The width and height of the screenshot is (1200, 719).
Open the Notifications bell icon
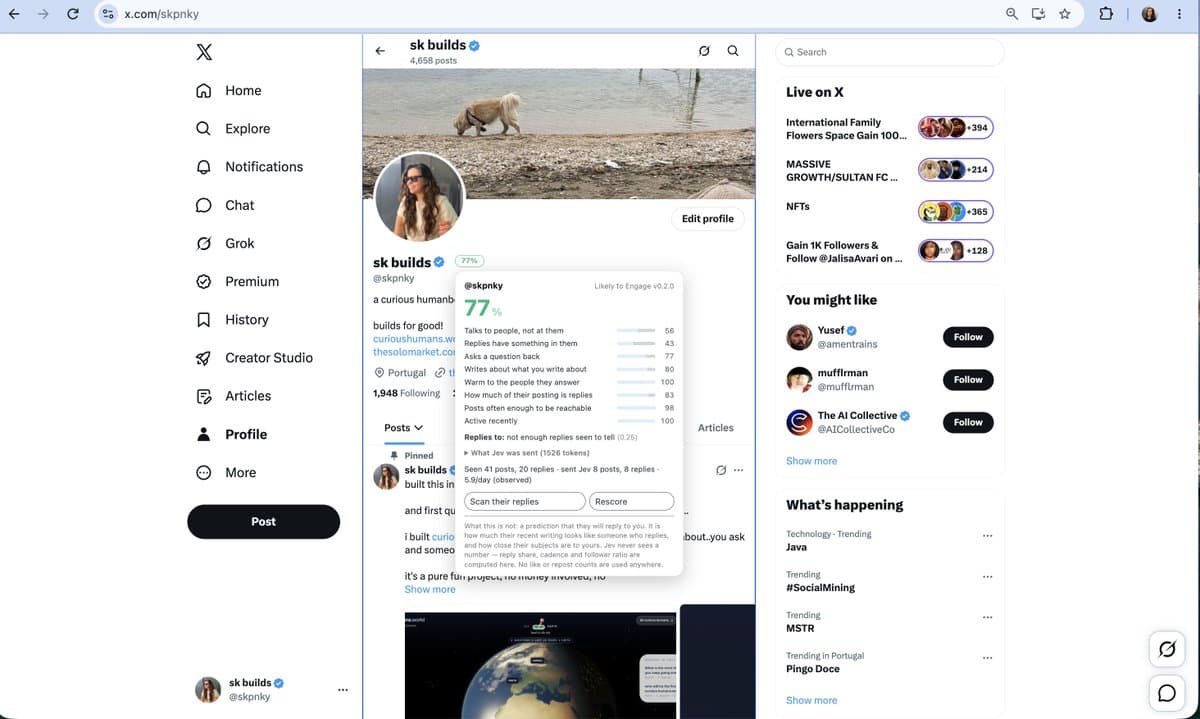[204, 167]
